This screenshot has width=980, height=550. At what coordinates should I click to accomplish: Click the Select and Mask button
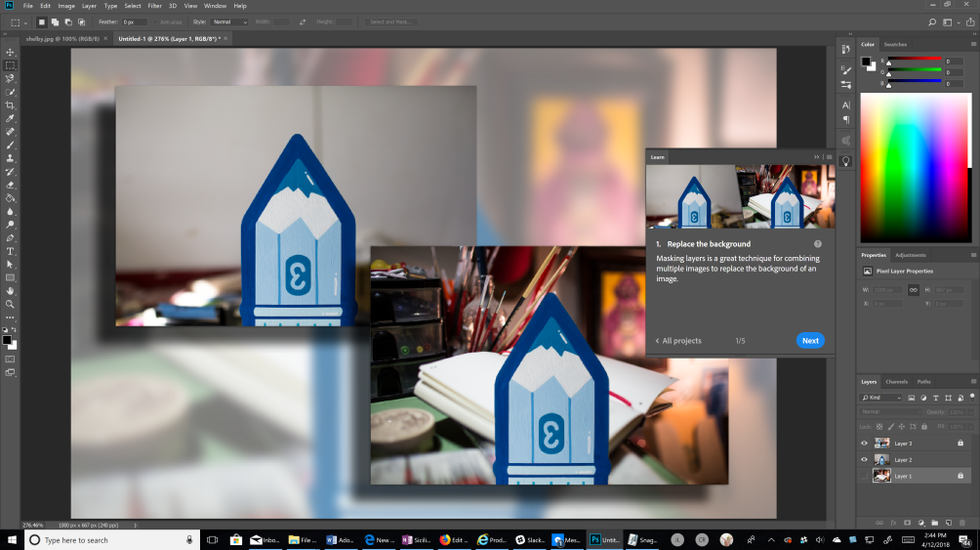point(391,22)
